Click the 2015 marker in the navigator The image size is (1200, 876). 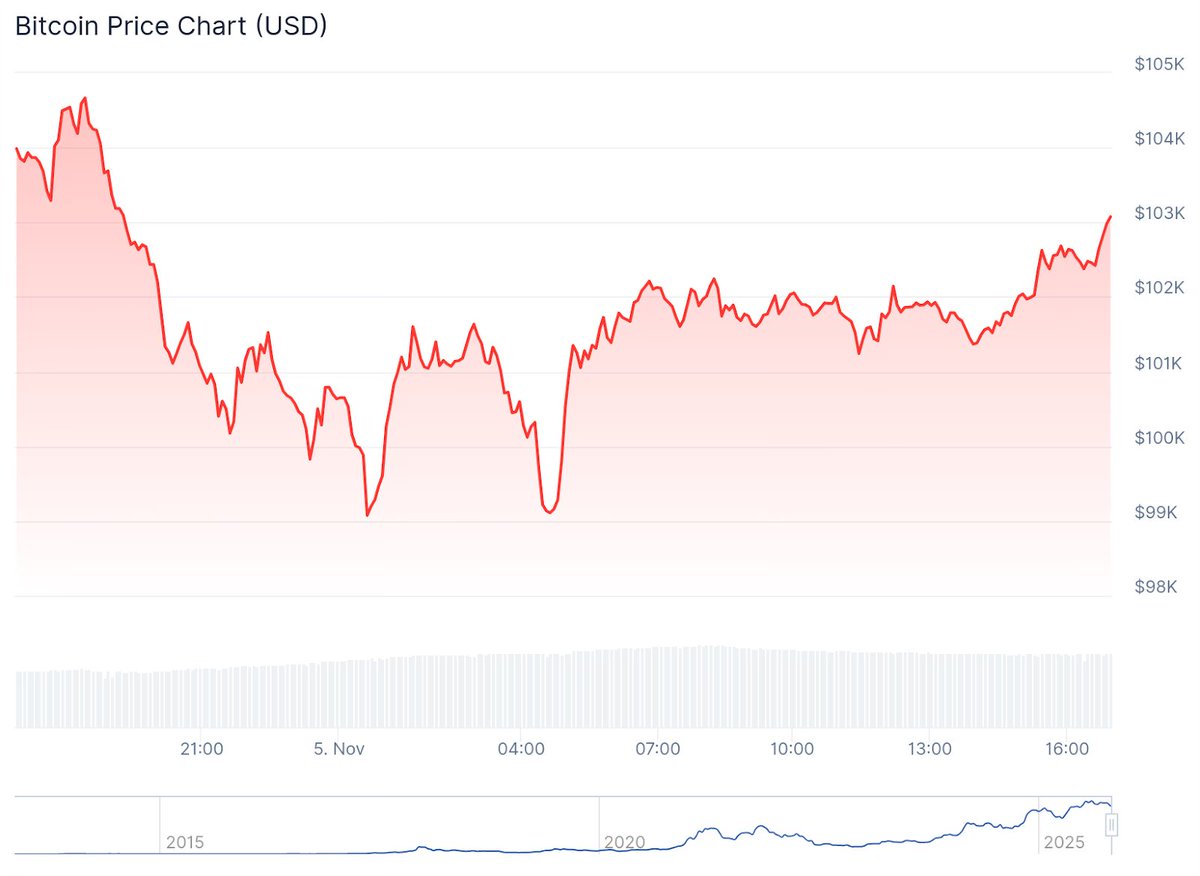pos(185,842)
